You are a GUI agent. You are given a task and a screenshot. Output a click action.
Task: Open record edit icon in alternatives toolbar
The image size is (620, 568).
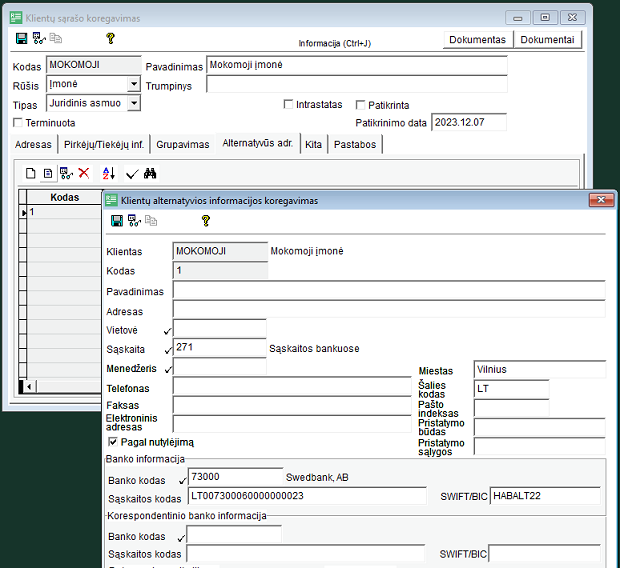click(48, 174)
